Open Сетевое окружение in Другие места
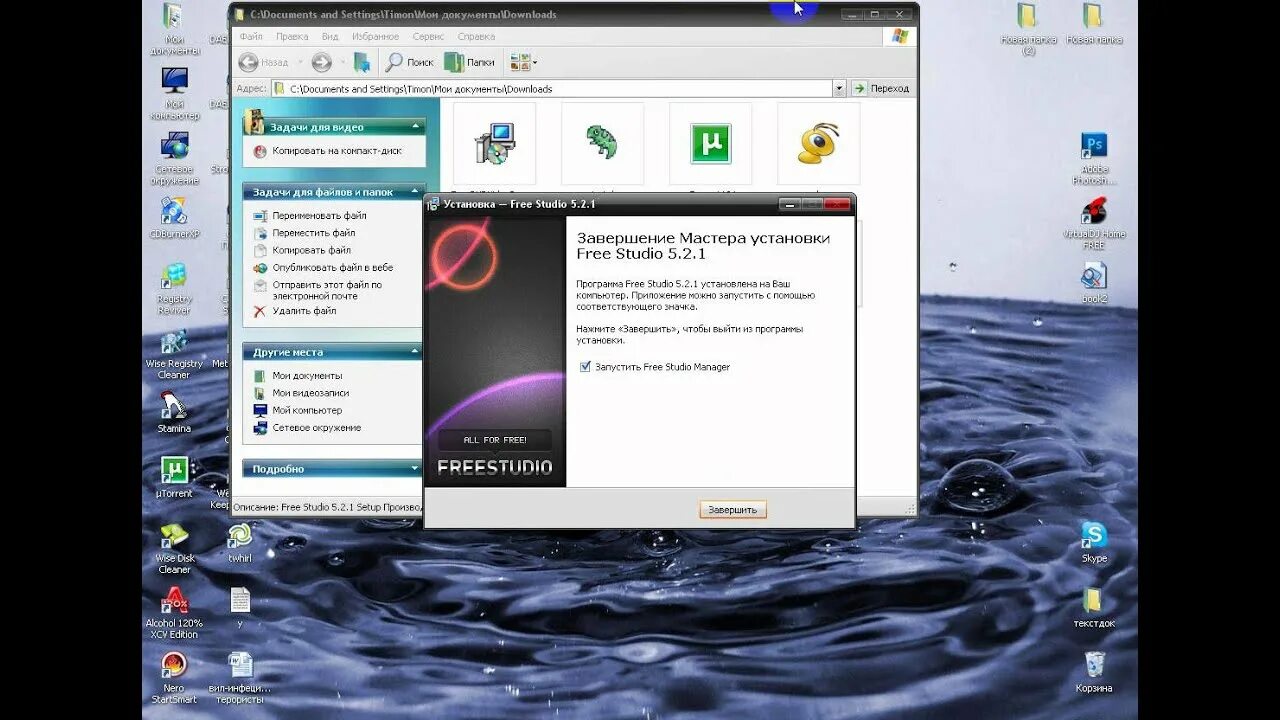The width and height of the screenshot is (1280, 720). (x=316, y=428)
